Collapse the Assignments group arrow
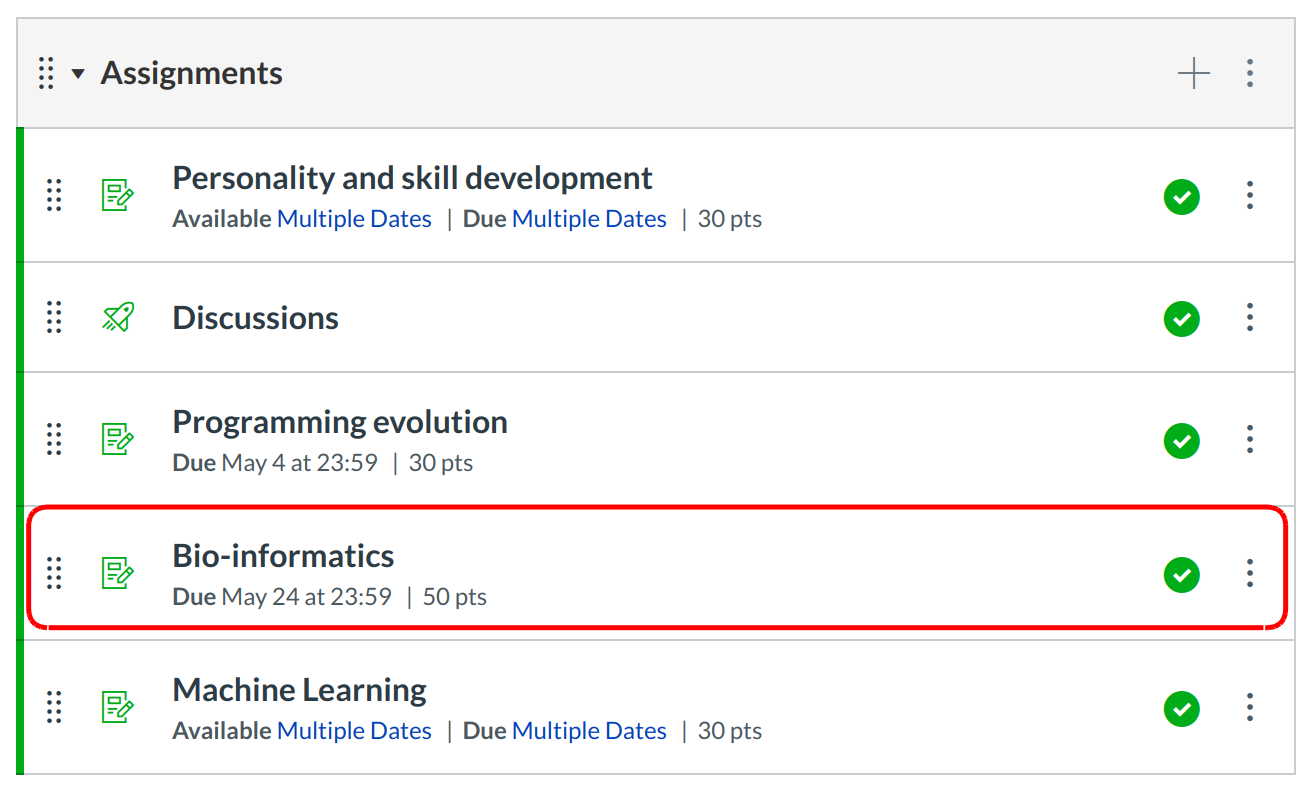 (78, 74)
